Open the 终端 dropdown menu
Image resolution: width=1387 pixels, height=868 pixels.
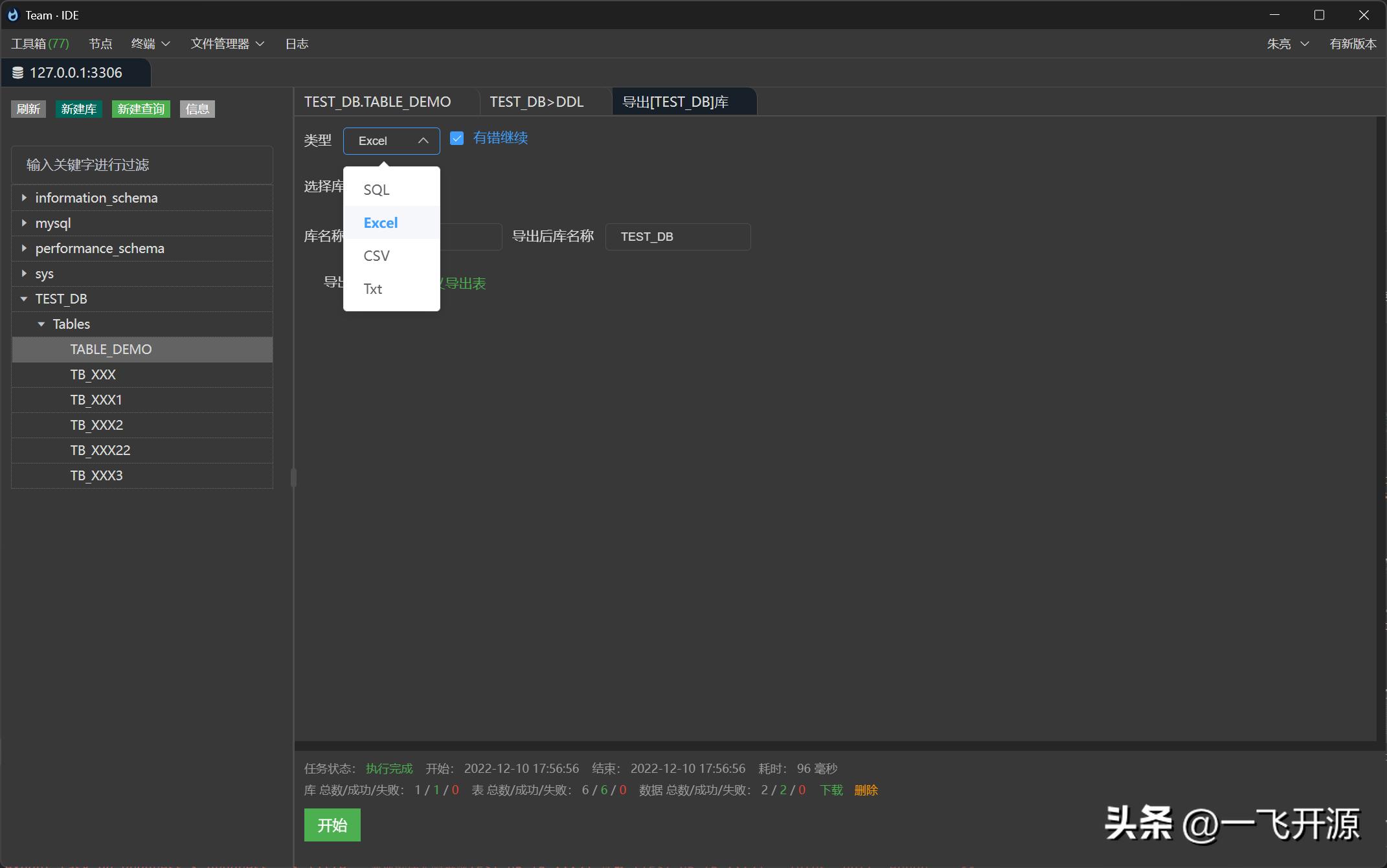coord(150,43)
